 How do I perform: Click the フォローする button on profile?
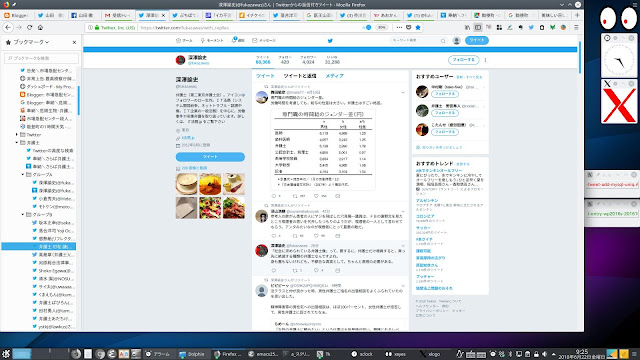pos(463,60)
